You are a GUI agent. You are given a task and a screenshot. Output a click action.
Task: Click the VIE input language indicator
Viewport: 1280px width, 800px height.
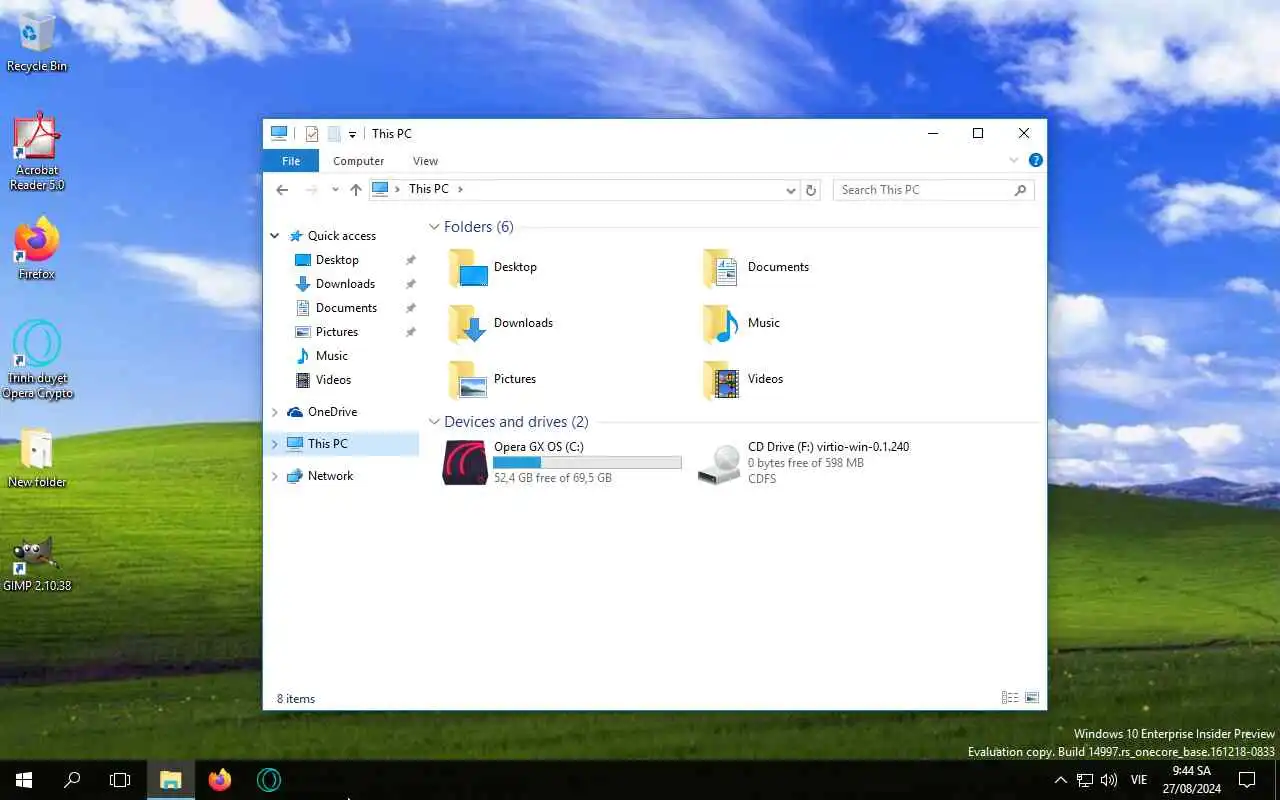pos(1138,780)
